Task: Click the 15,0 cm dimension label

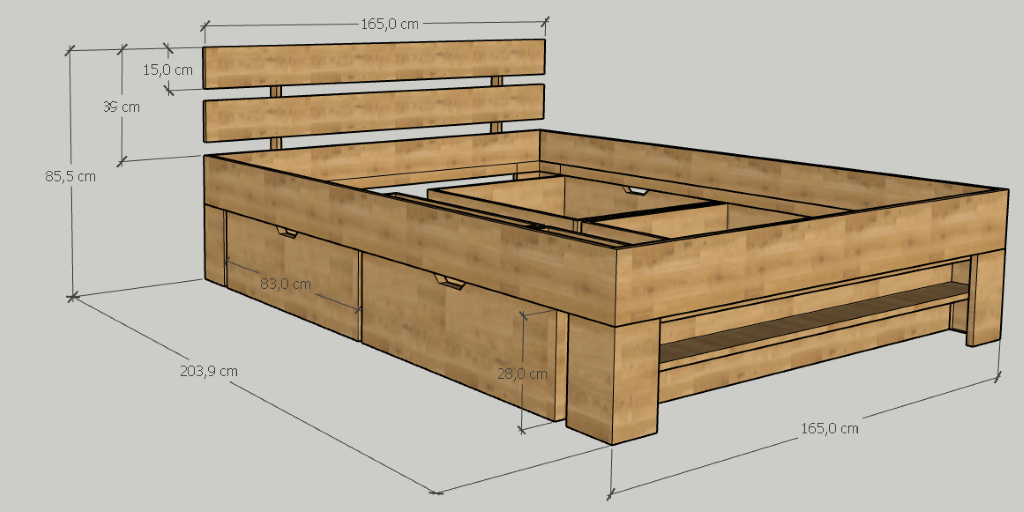Action: 167,70
